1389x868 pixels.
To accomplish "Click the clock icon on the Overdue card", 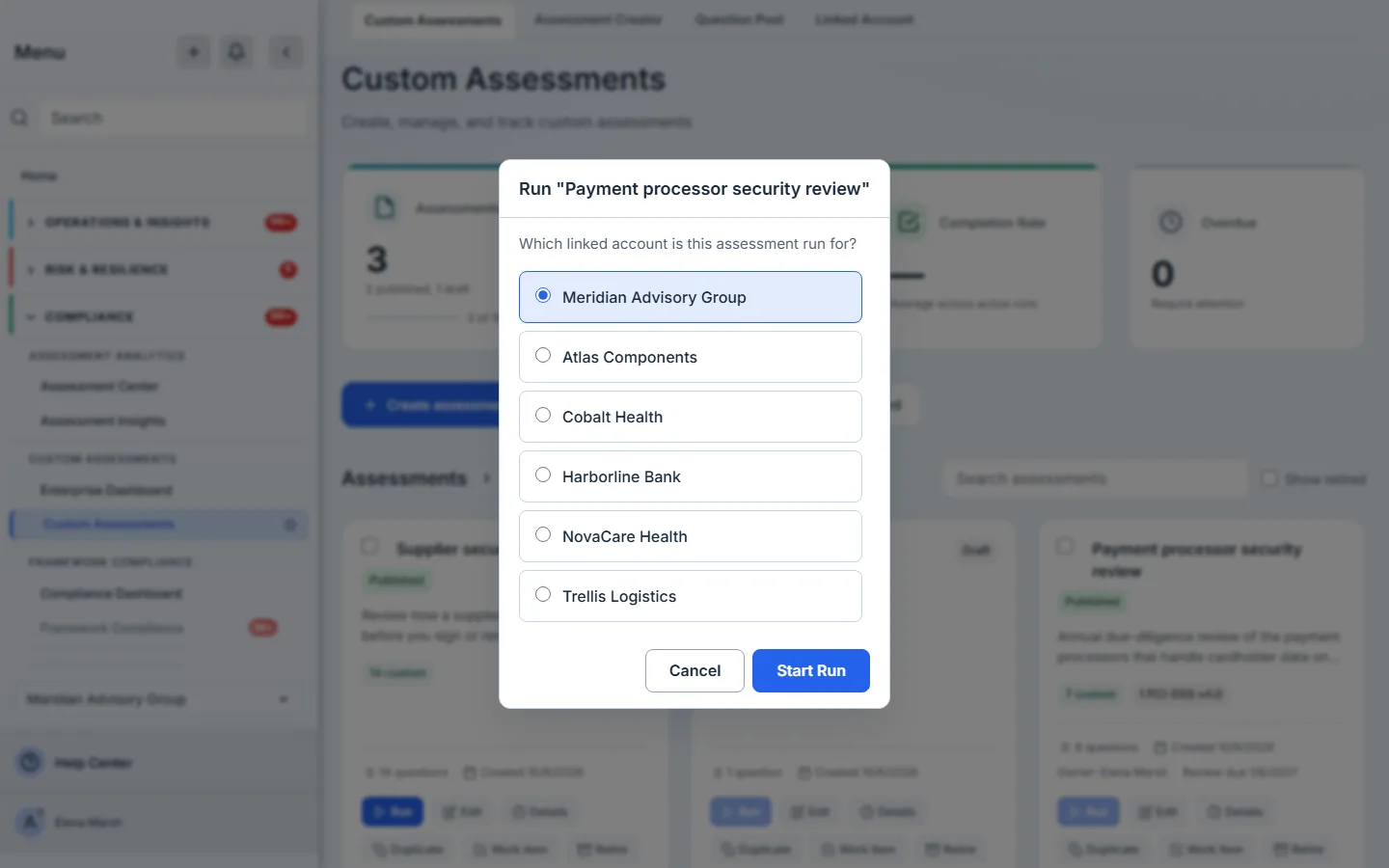I will (x=1170, y=222).
